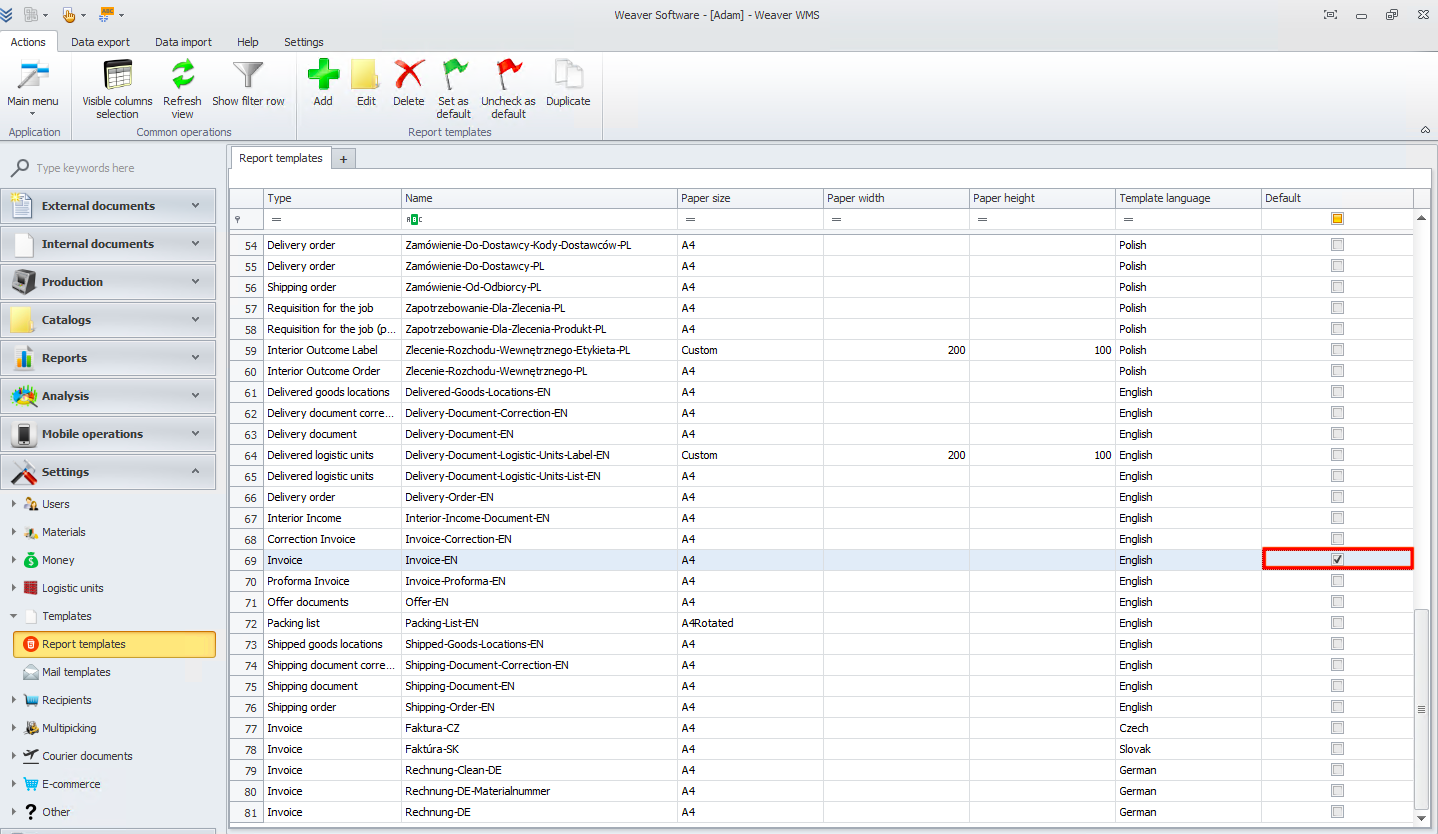The width and height of the screenshot is (1438, 834).
Task: Click the External documents panel icon
Action: [22, 206]
